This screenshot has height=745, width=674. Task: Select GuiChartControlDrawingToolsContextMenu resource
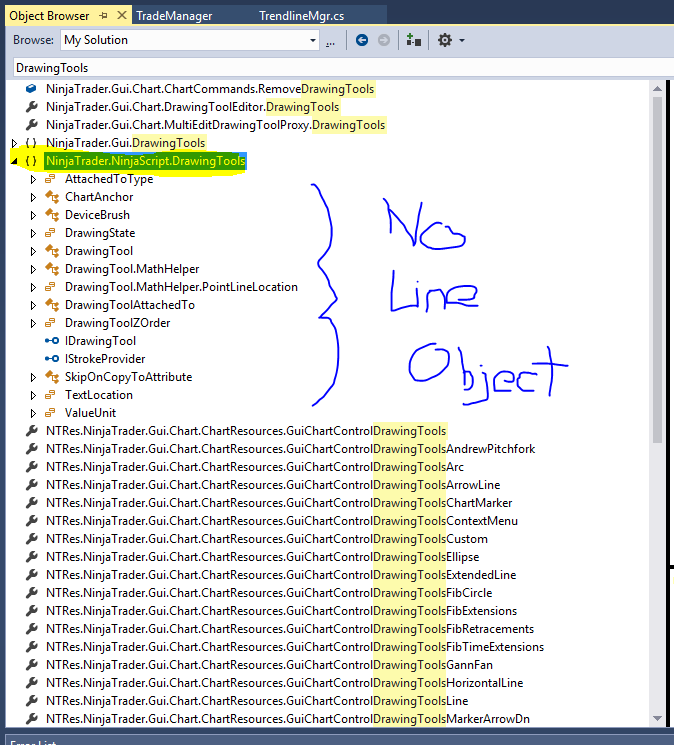tap(282, 521)
